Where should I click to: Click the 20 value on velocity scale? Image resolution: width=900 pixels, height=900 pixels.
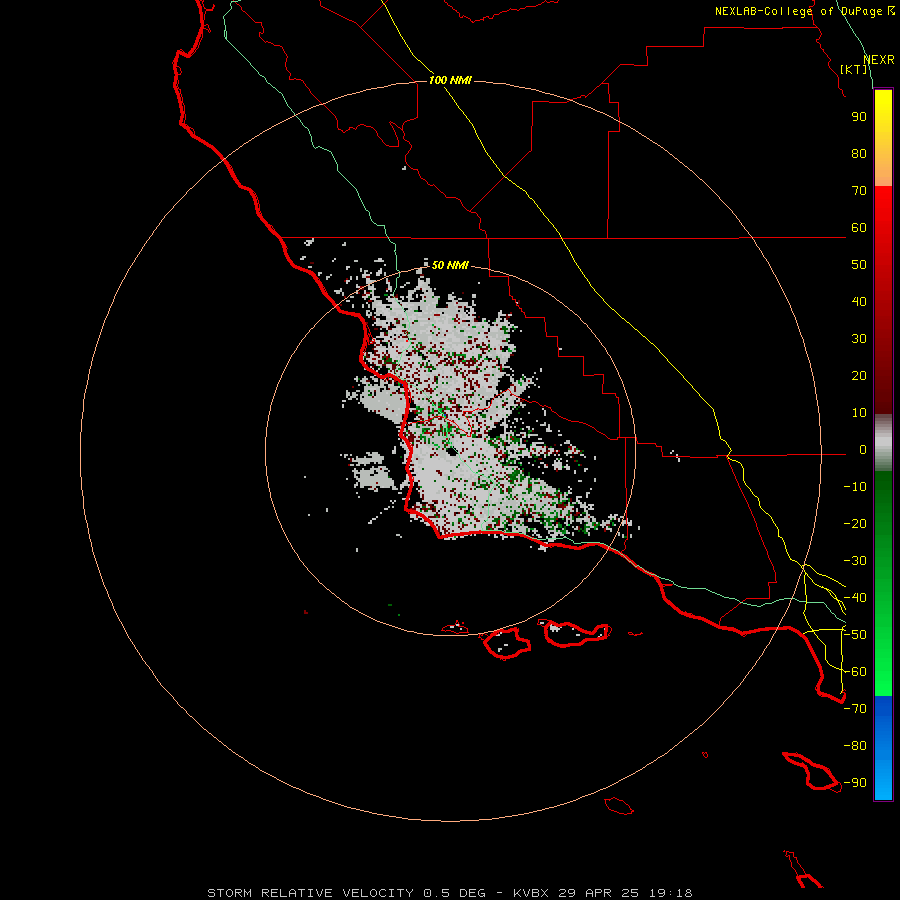859,376
